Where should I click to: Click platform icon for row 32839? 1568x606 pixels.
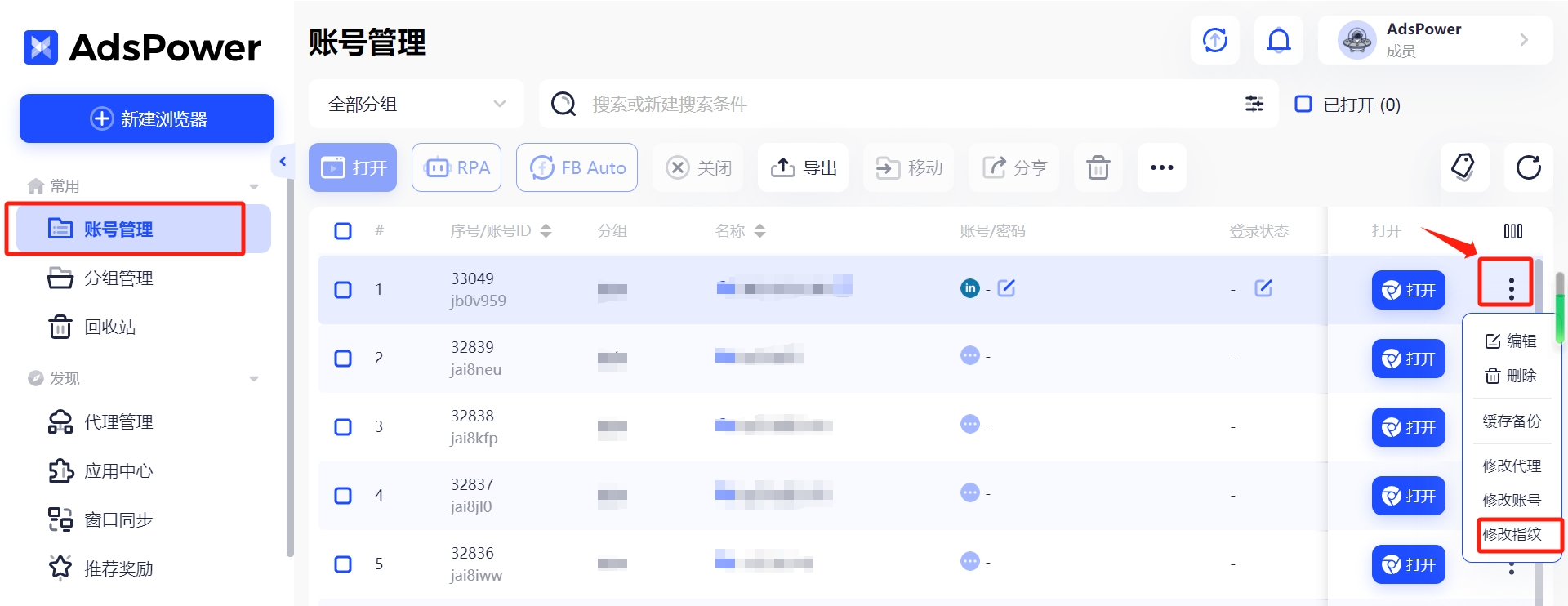click(x=970, y=356)
